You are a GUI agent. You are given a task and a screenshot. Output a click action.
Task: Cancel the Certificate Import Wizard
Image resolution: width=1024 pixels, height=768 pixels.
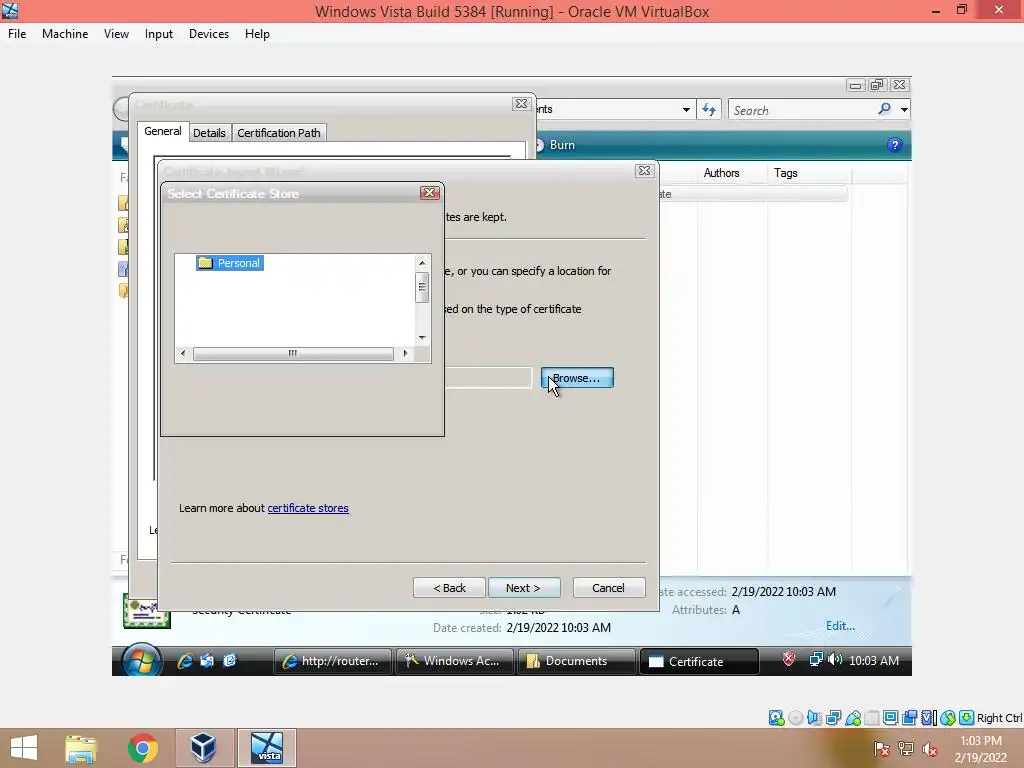coord(609,588)
